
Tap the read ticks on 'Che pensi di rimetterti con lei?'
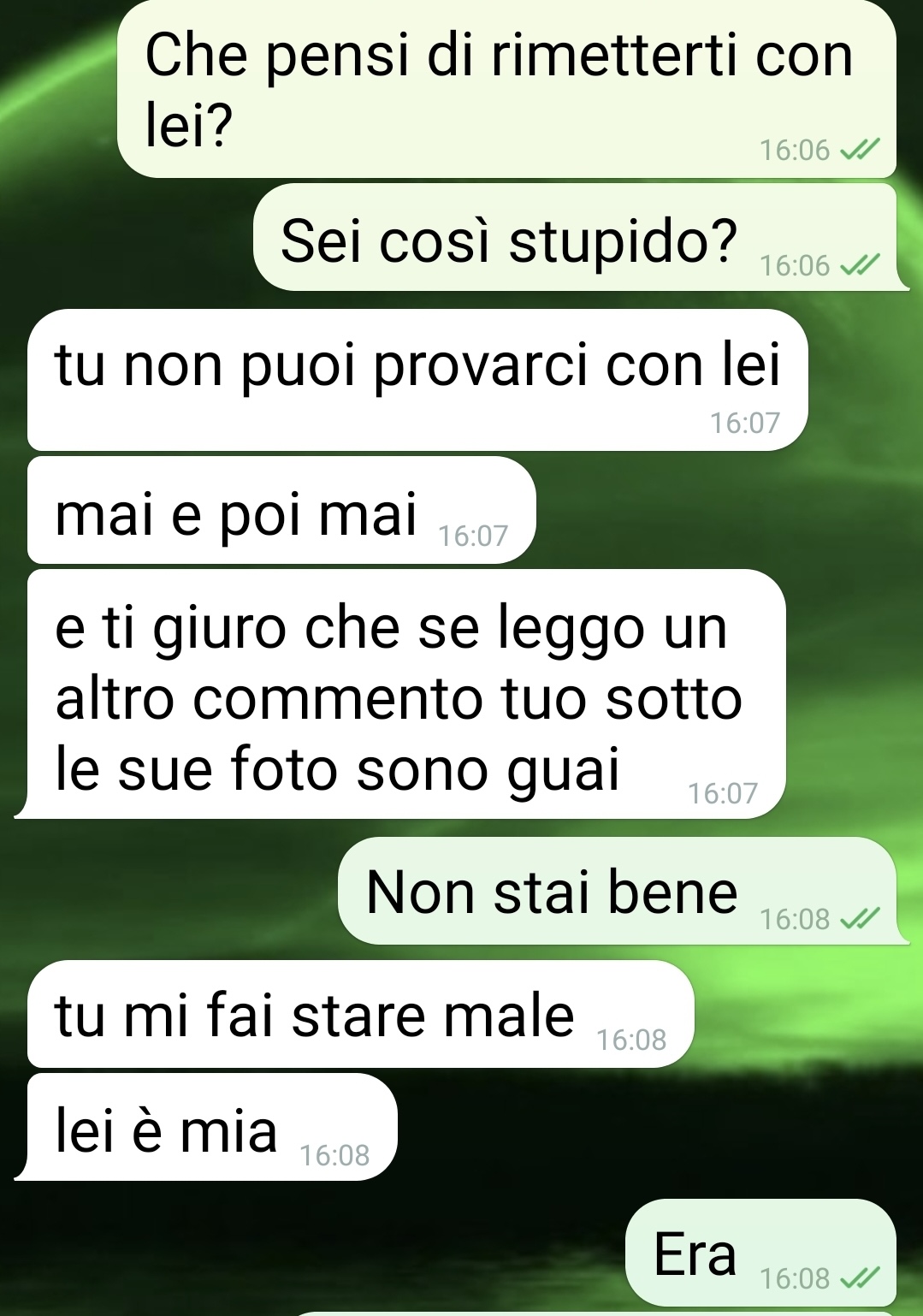pyautogui.click(x=860, y=150)
